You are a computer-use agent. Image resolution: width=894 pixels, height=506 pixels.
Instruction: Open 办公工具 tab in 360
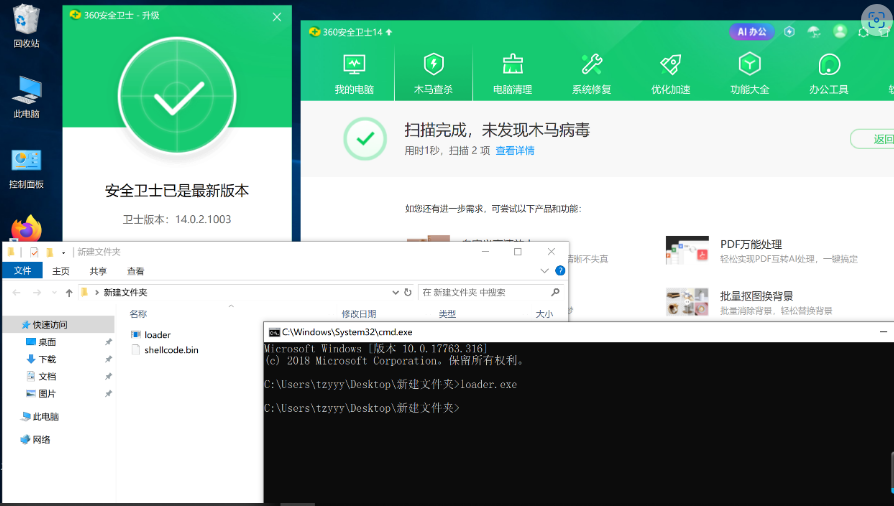[828, 74]
